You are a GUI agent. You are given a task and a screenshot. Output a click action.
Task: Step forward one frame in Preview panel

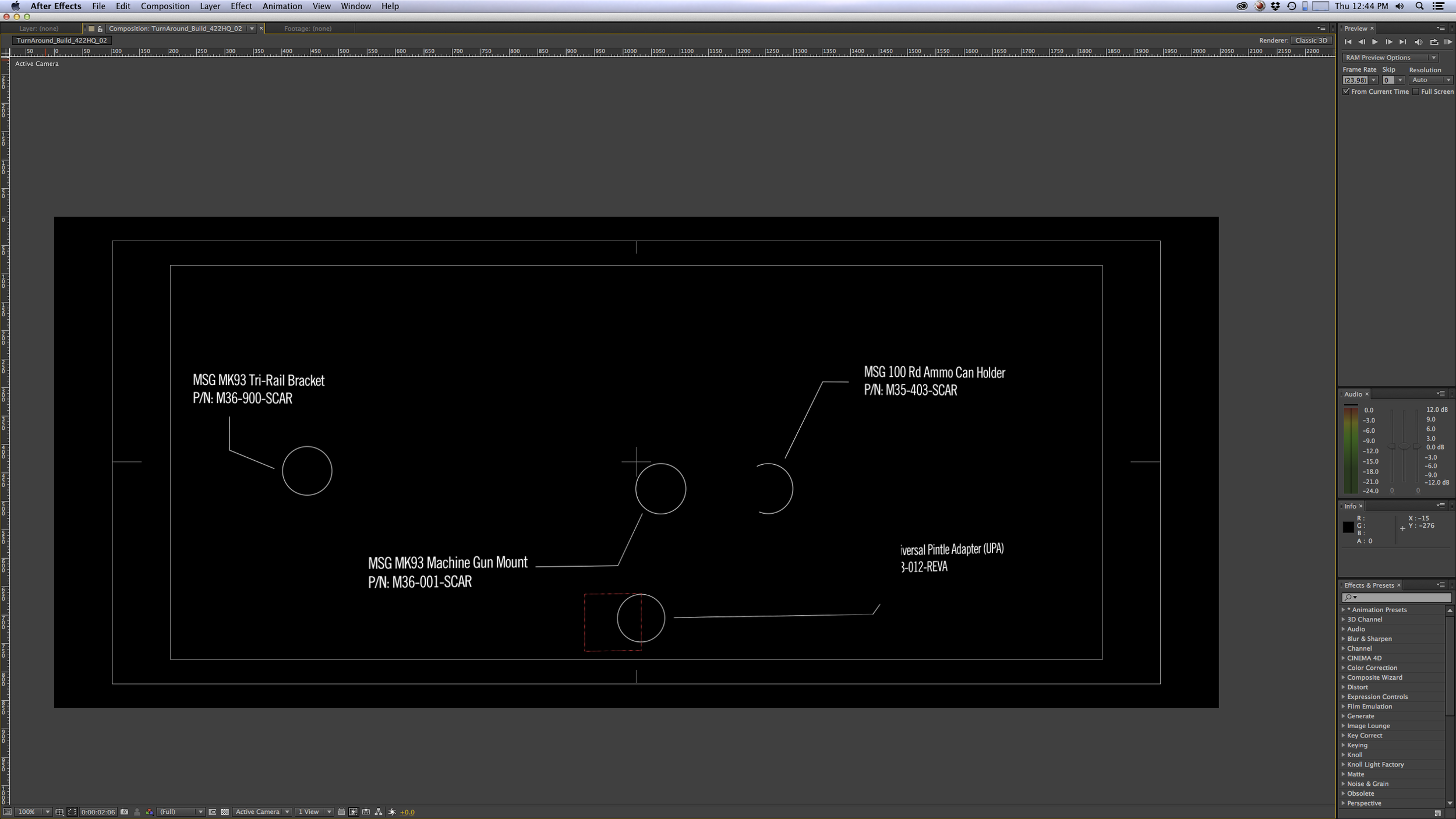click(x=1389, y=42)
